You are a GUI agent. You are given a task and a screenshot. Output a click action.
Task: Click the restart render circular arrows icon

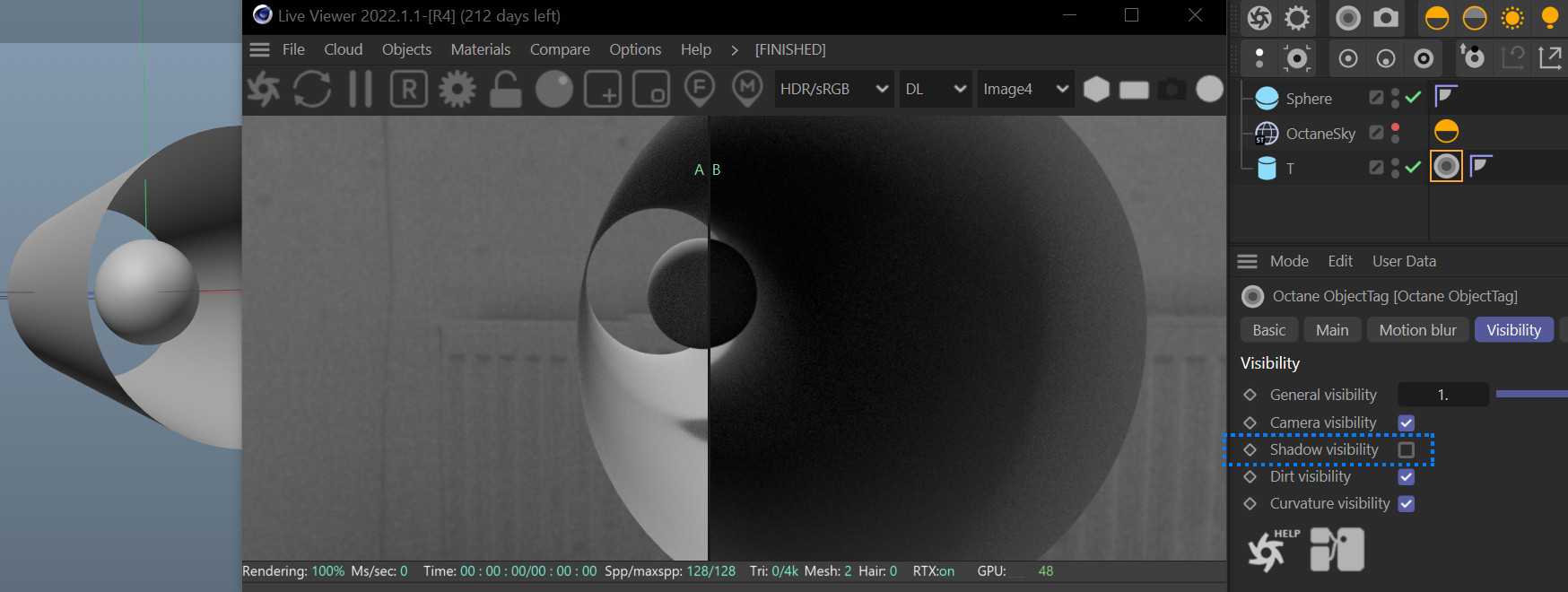click(311, 89)
